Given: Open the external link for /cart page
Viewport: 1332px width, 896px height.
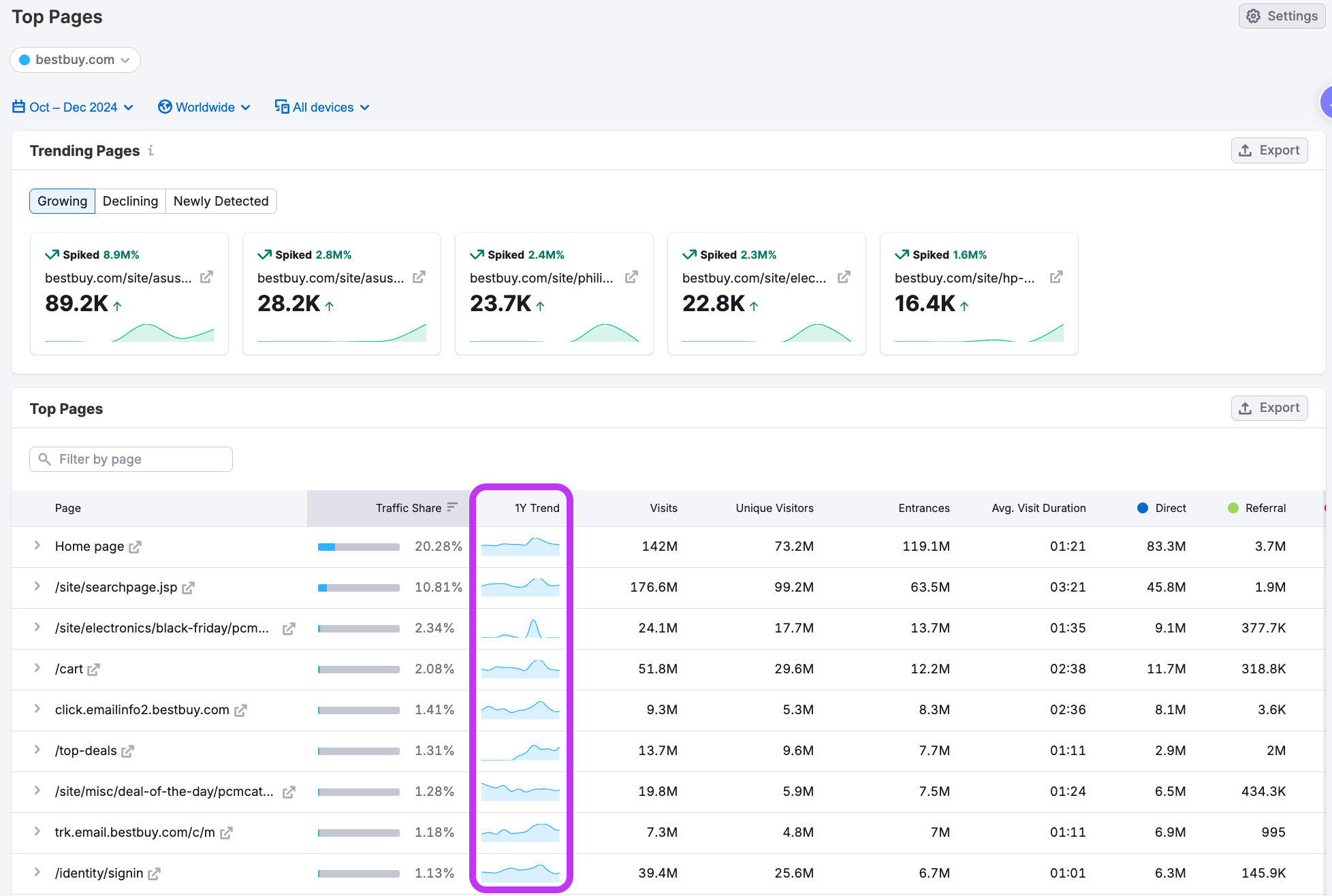Looking at the screenshot, I should [93, 669].
